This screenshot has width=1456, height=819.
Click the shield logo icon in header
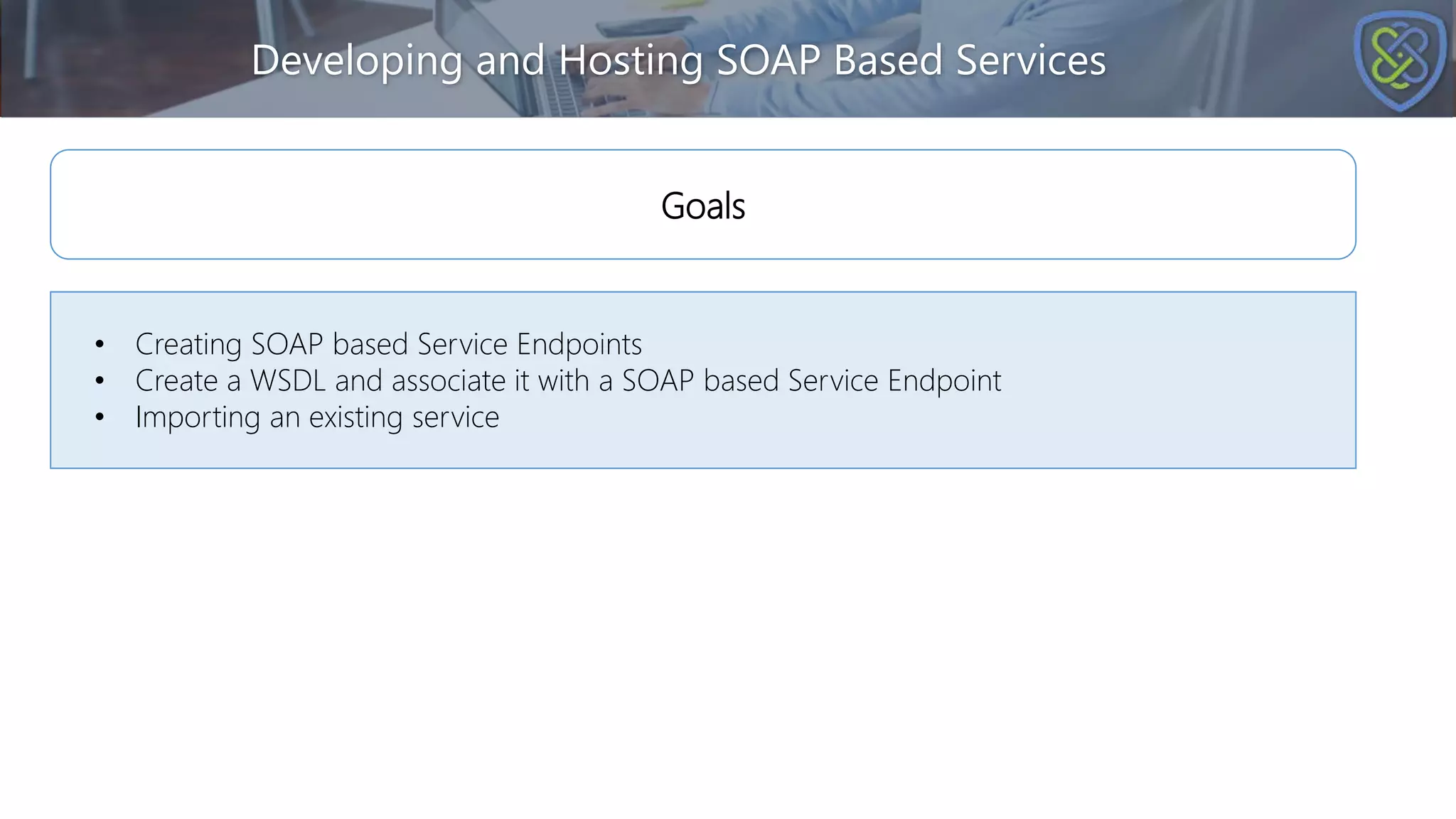1399,59
